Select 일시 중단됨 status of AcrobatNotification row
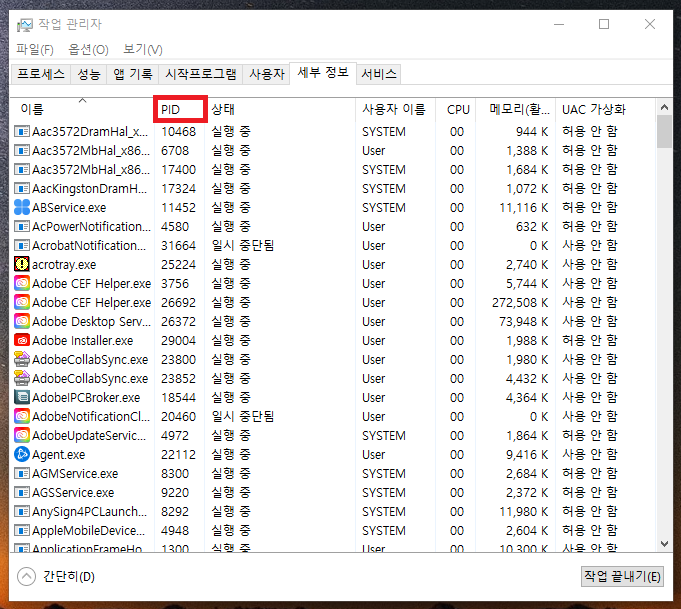This screenshot has height=609, width=681. [242, 245]
